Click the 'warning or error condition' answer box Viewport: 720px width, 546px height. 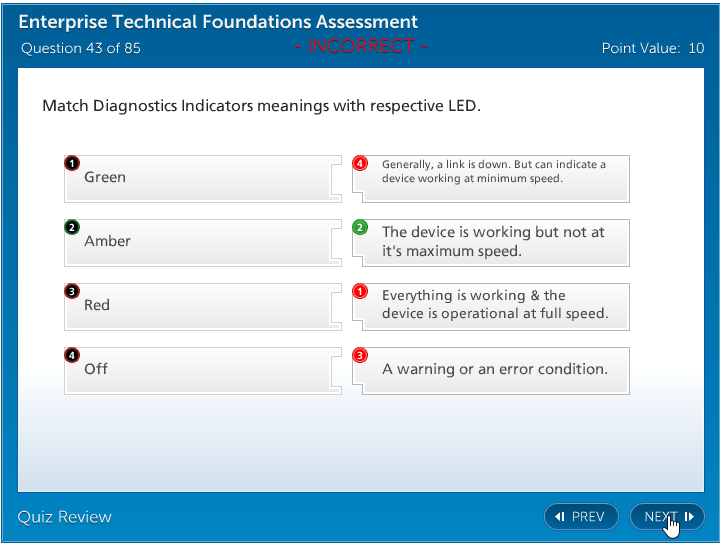click(495, 370)
